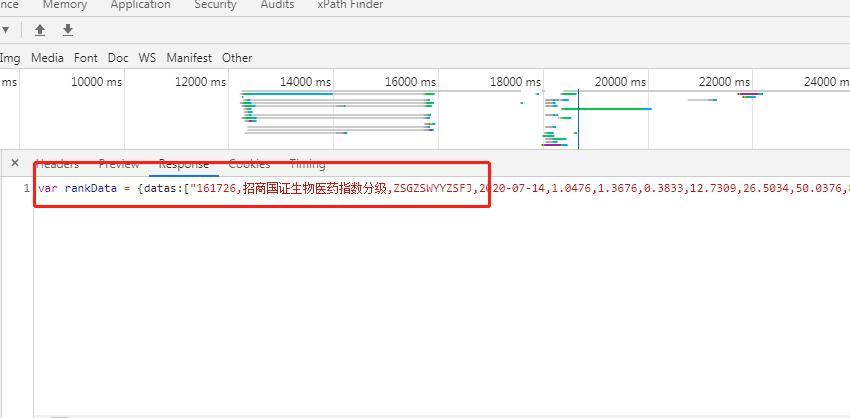Click the export HAR download arrow icon
The height and width of the screenshot is (418, 850).
coord(68,30)
